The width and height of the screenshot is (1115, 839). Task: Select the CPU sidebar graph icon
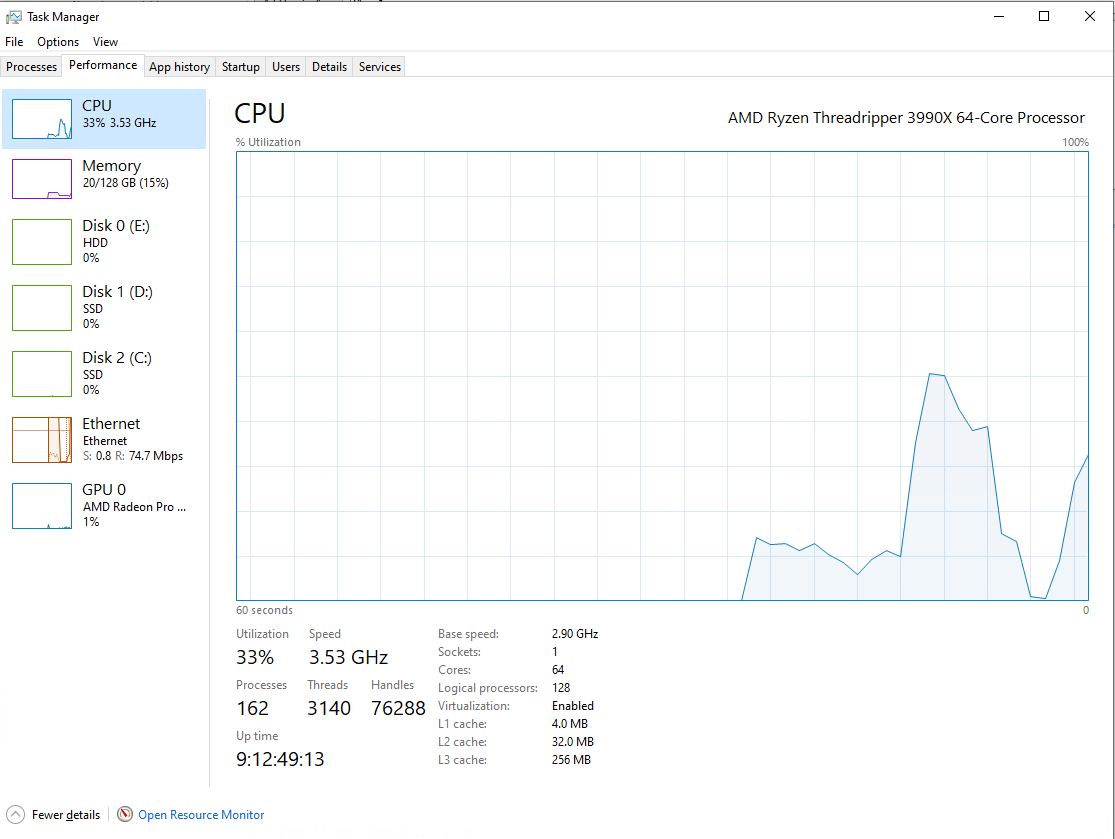[41, 117]
